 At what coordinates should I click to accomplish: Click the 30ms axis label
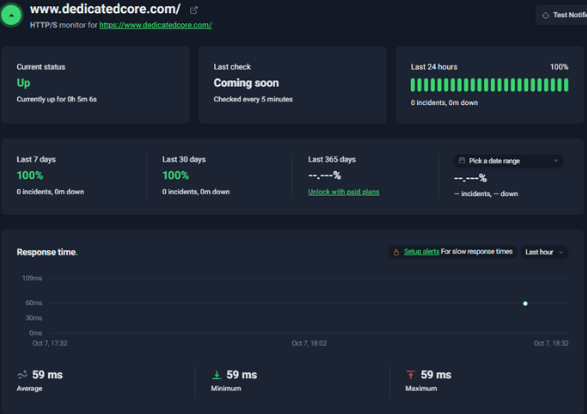(34, 318)
